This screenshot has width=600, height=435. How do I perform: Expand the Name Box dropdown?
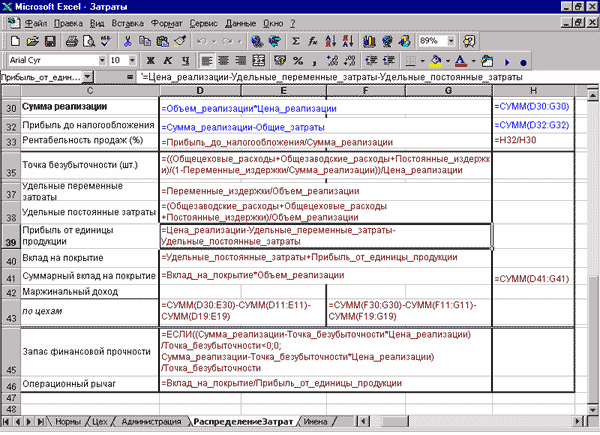pos(88,77)
